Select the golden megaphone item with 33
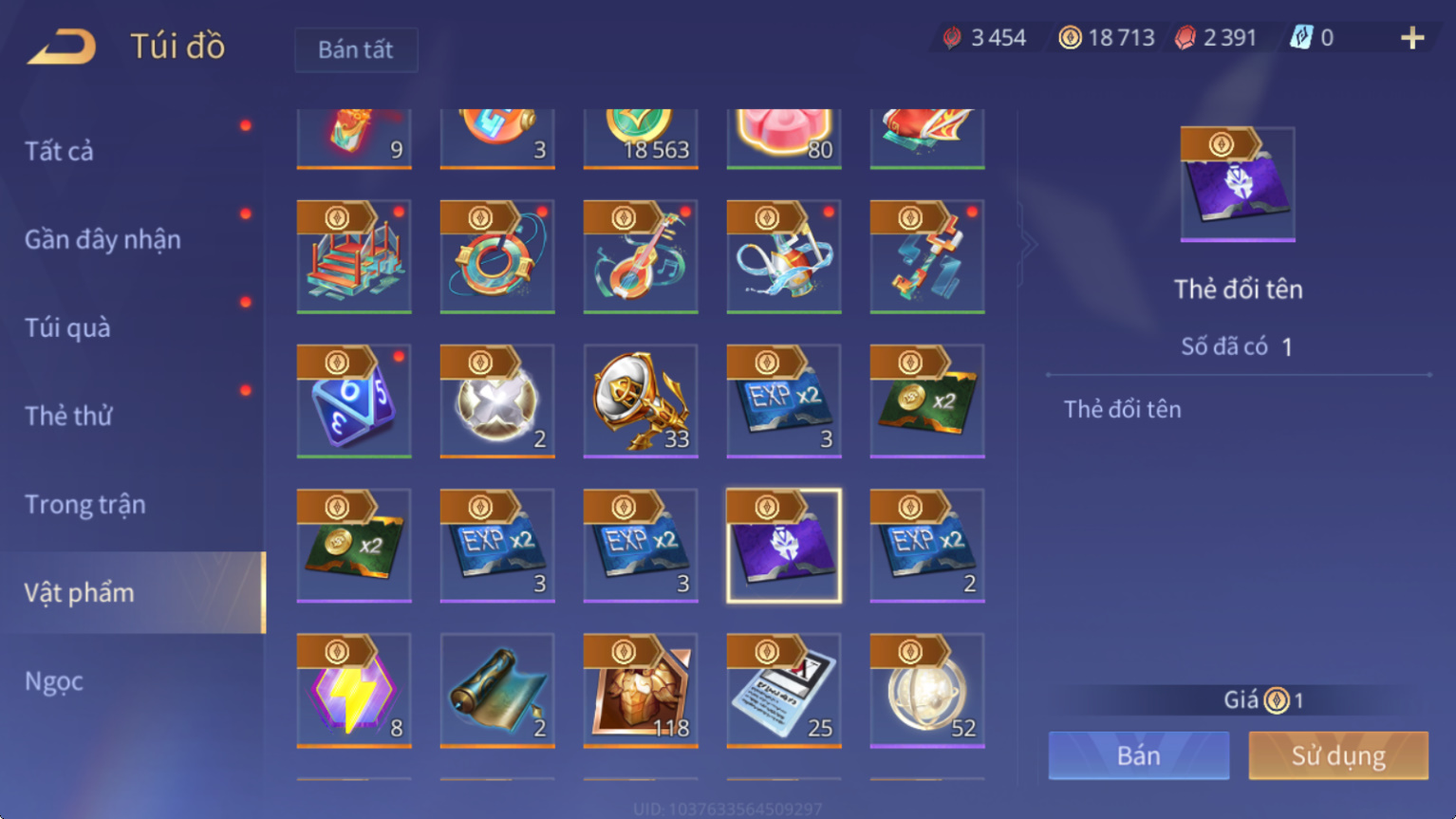1456x819 pixels. (x=641, y=400)
